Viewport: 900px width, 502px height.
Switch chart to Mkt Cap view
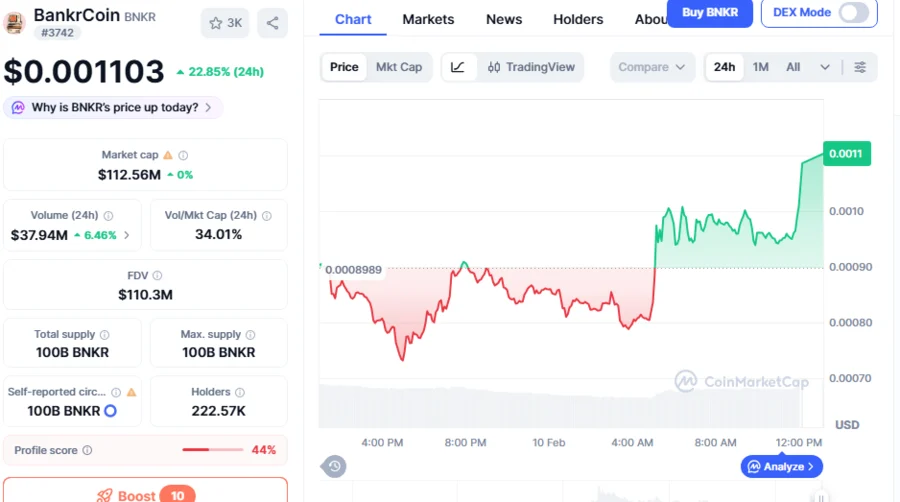point(399,67)
